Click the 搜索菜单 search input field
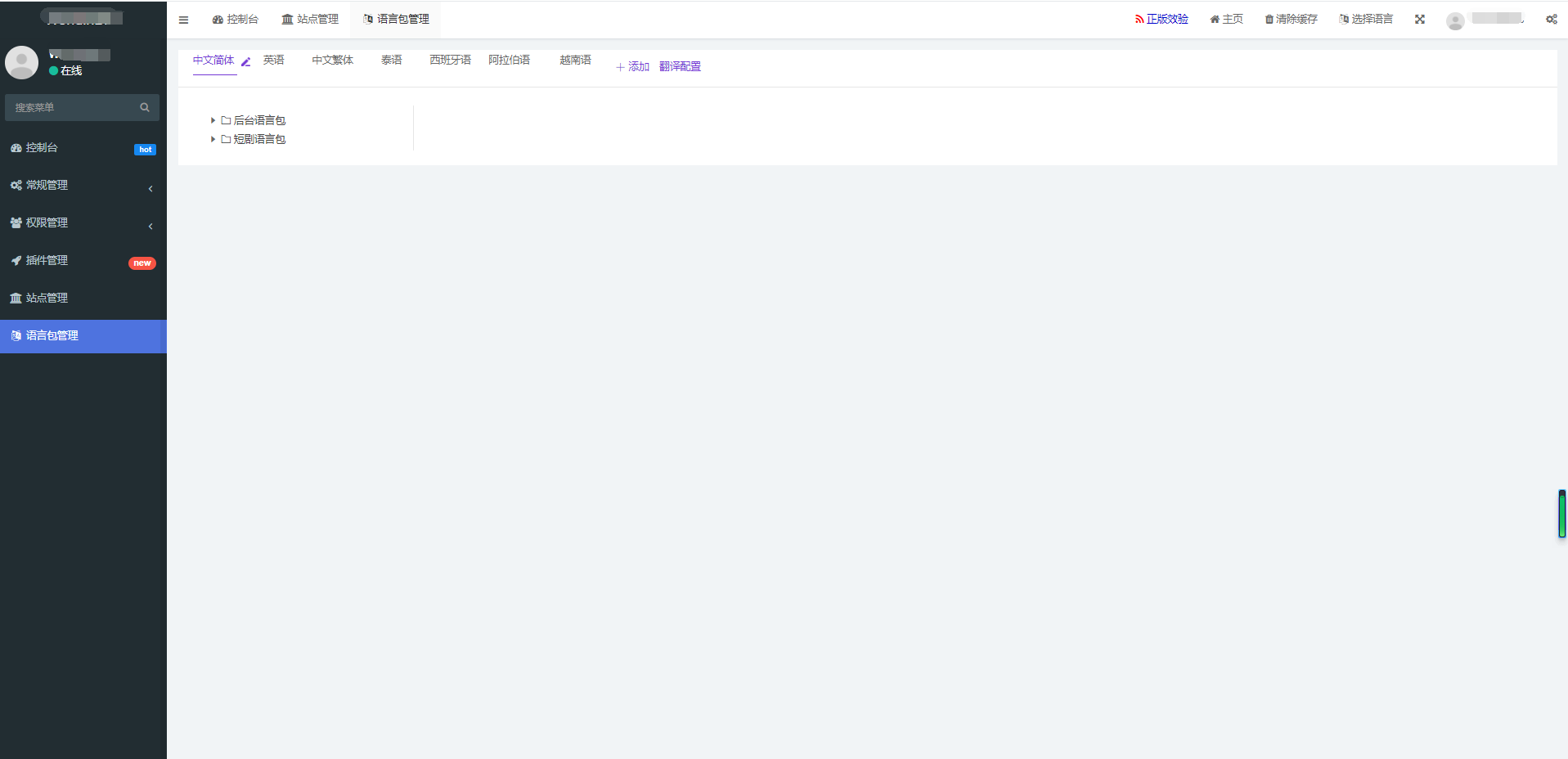This screenshot has height=759, width=1568. (72, 107)
